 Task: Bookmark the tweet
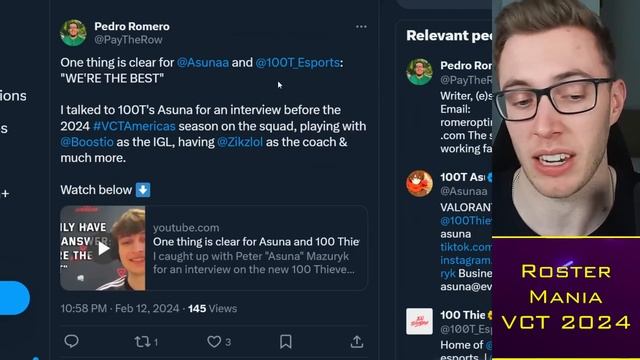pos(286,341)
